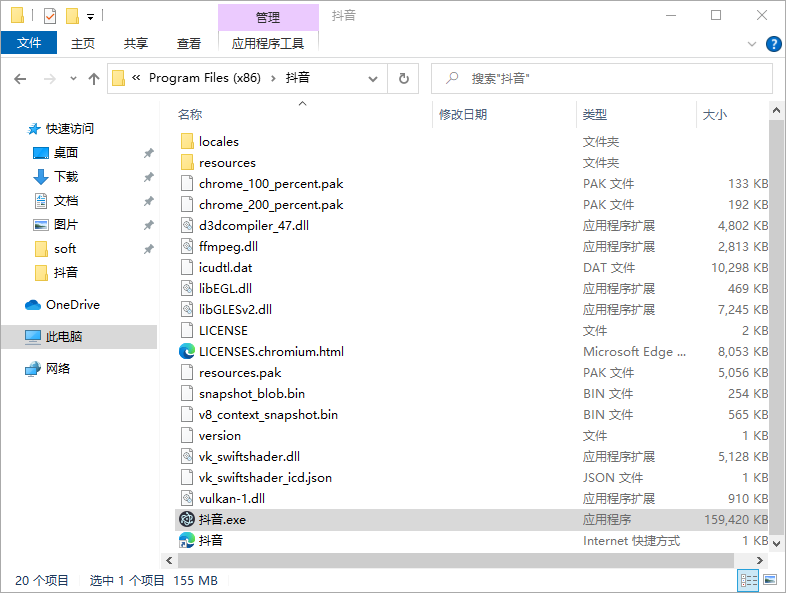Select the chrome_100_percent.pak file icon
This screenshot has height=593, width=786.
click(187, 183)
